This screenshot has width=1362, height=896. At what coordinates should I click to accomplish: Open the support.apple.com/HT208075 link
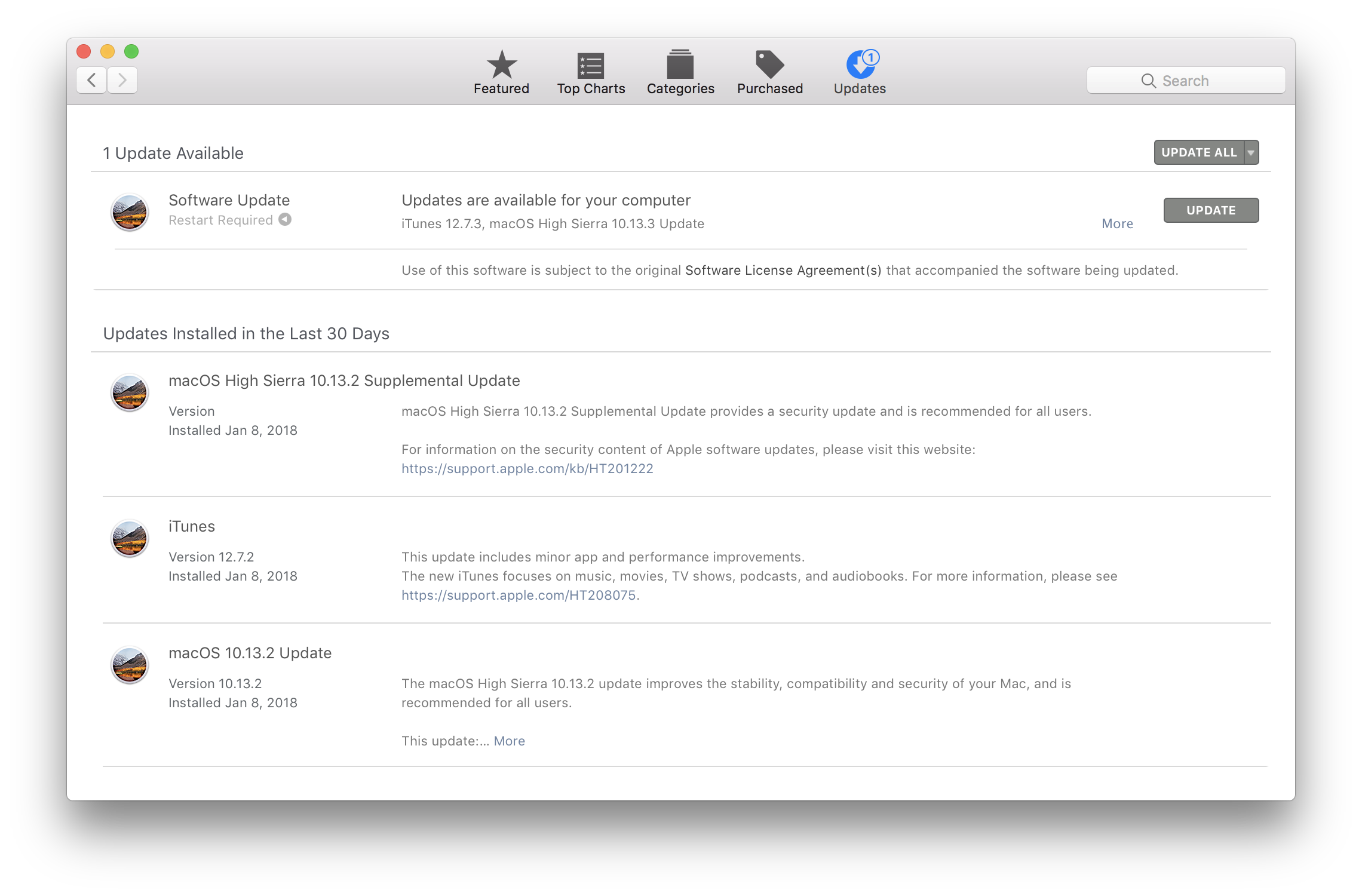tap(518, 595)
